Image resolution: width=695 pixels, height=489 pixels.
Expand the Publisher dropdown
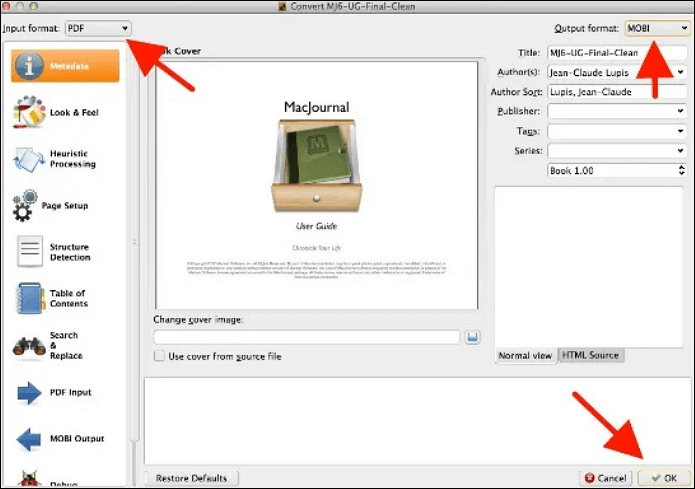pos(681,111)
